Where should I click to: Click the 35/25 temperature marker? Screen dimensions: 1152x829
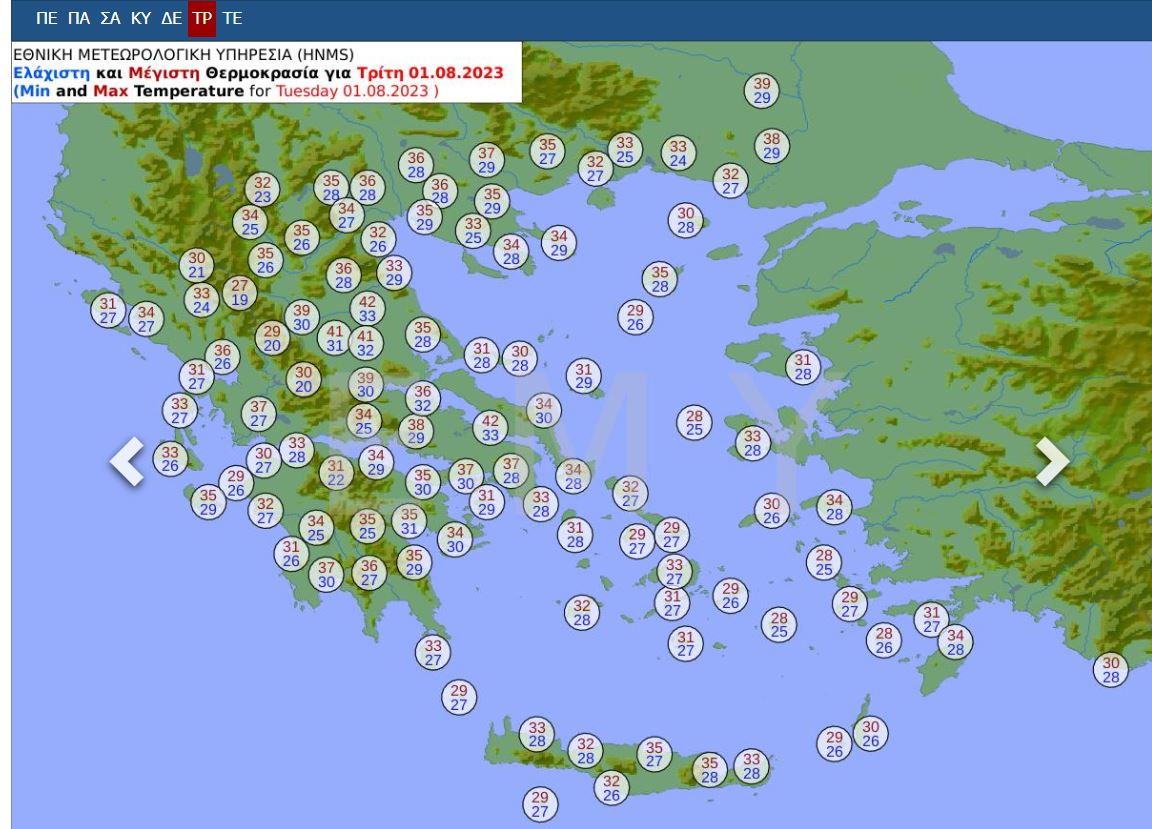(367, 526)
